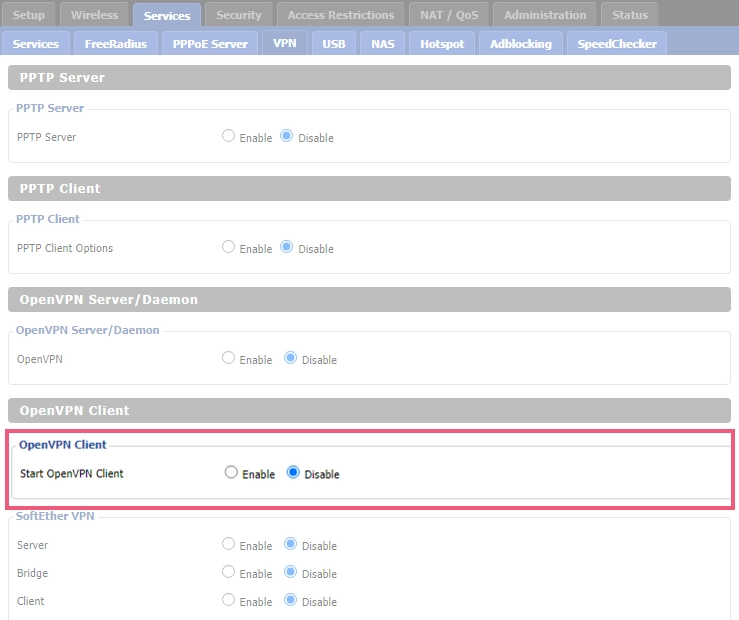This screenshot has width=739, height=620.
Task: View the Status tab
Action: point(630,15)
